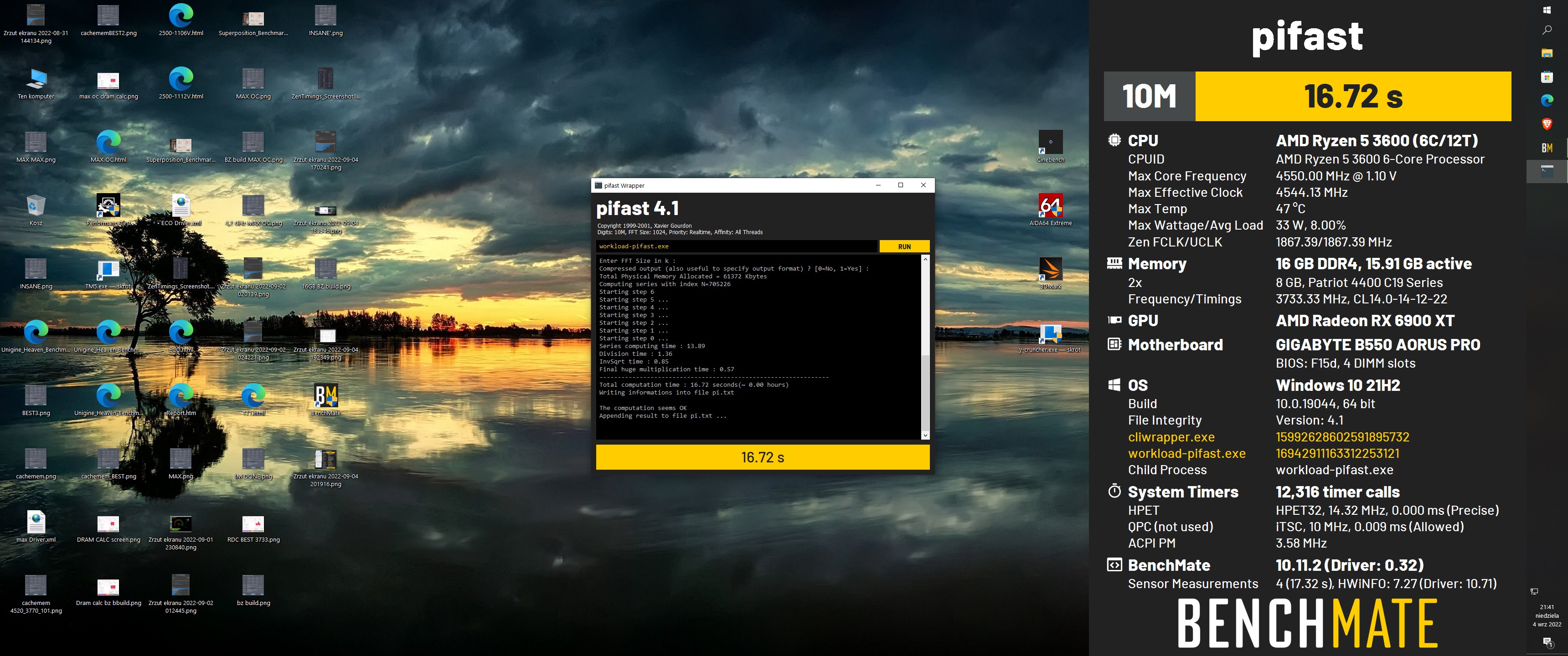Click the AMD Radeon RX 6900 XT text
This screenshot has width=1568, height=656.
click(1365, 321)
